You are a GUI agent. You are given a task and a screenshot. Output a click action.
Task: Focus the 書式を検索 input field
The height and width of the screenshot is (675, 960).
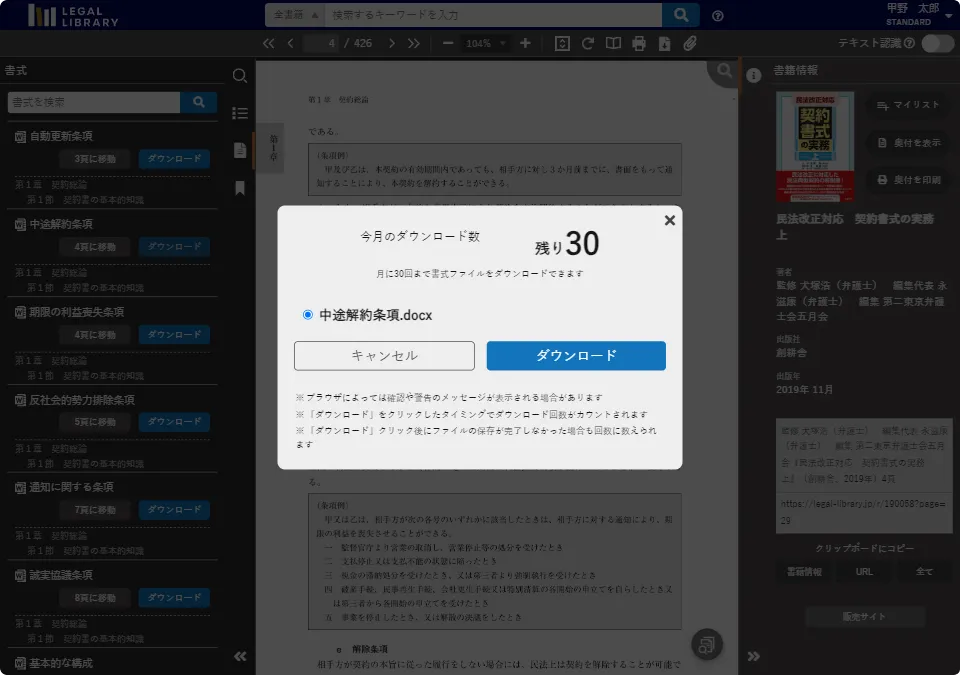pyautogui.click(x=94, y=102)
